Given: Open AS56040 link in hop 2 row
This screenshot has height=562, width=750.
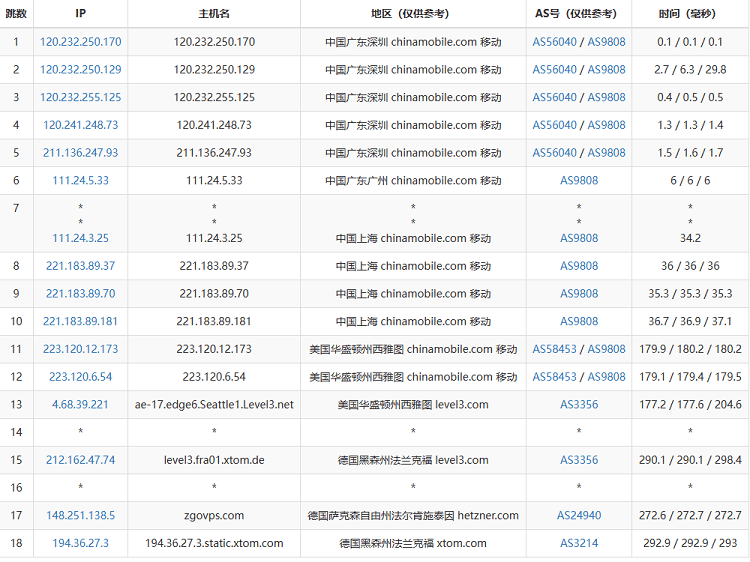Looking at the screenshot, I should 554,70.
